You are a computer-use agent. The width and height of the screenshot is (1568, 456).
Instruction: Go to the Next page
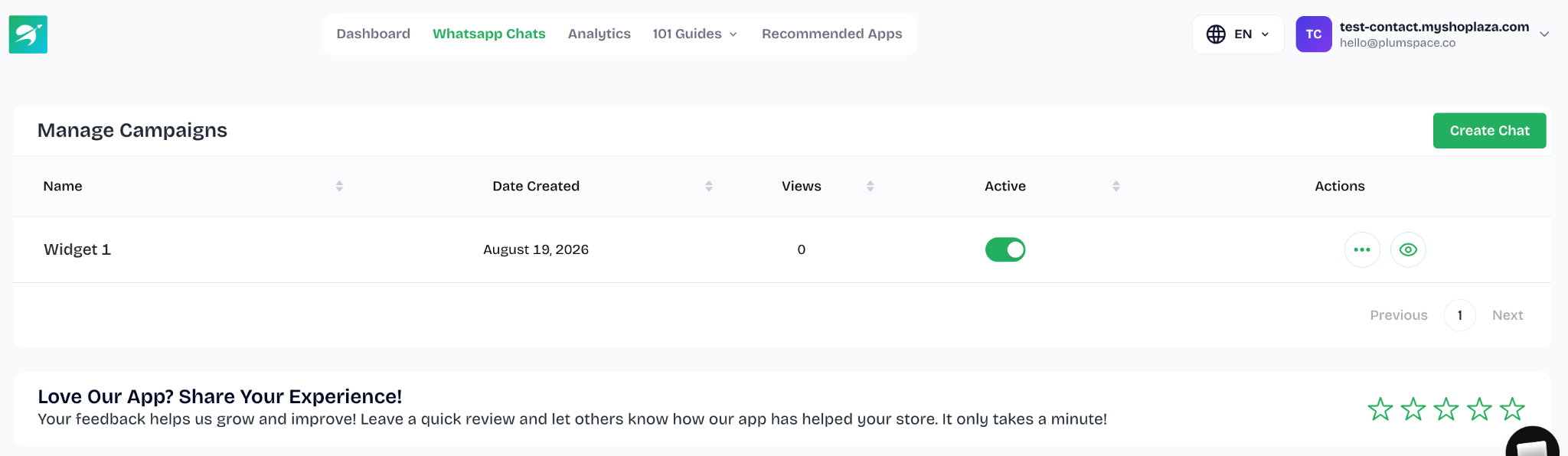[x=1508, y=315]
